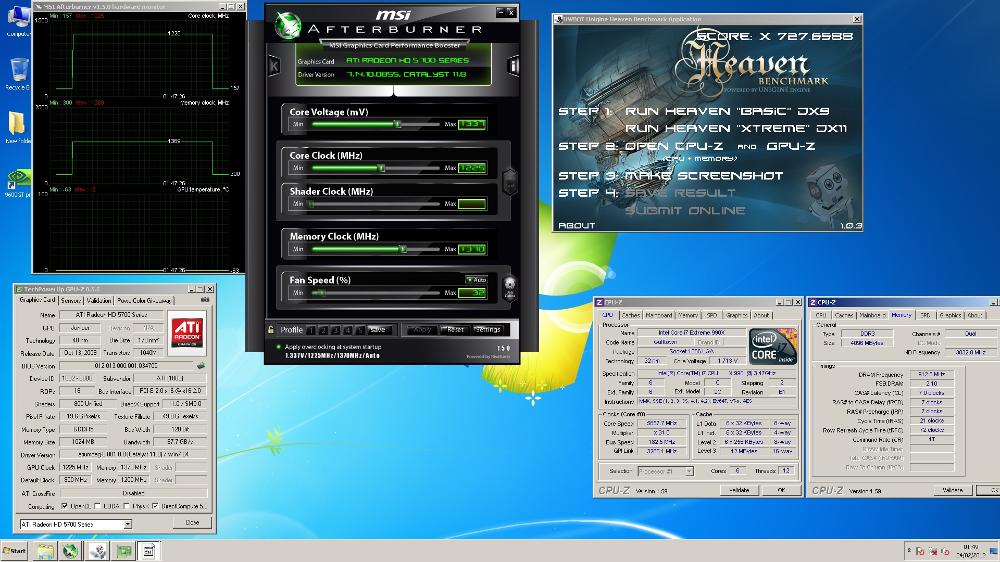
Task: Open Mainboard tab in left CPU-Z window
Action: pos(659,315)
